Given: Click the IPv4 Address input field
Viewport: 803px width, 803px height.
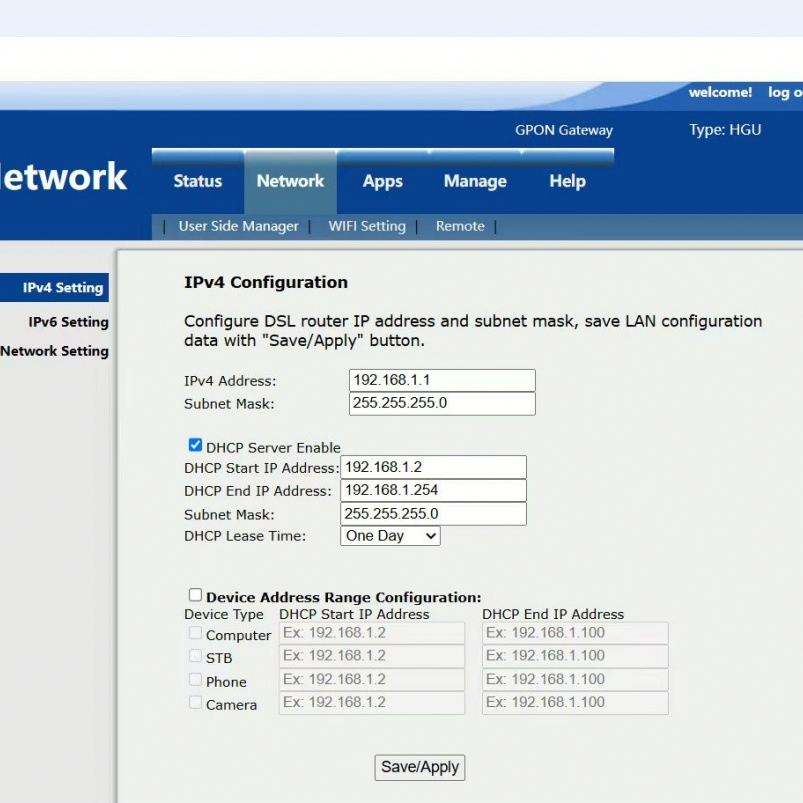Looking at the screenshot, I should tap(442, 380).
